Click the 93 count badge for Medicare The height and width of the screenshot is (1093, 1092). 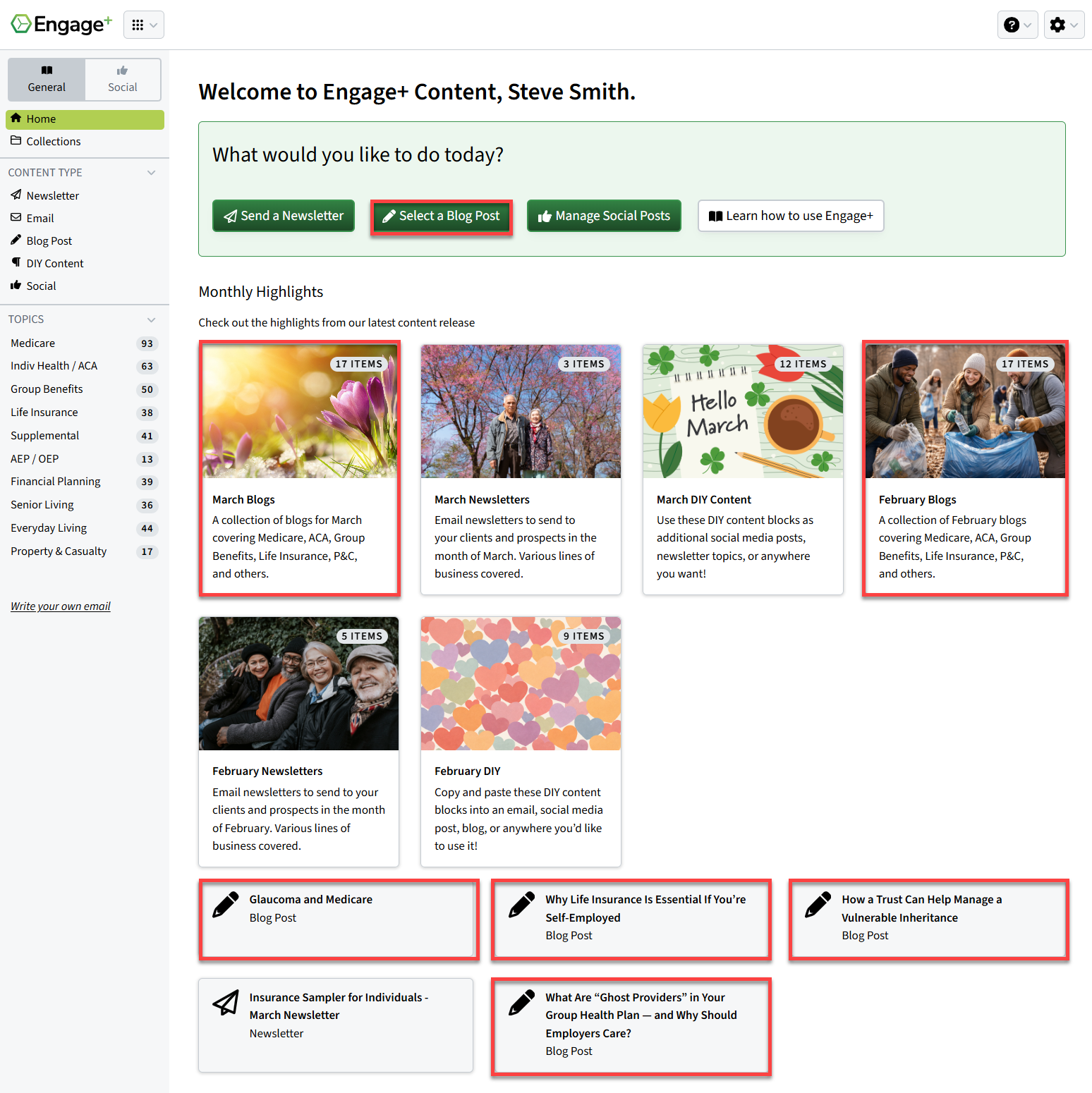[147, 343]
